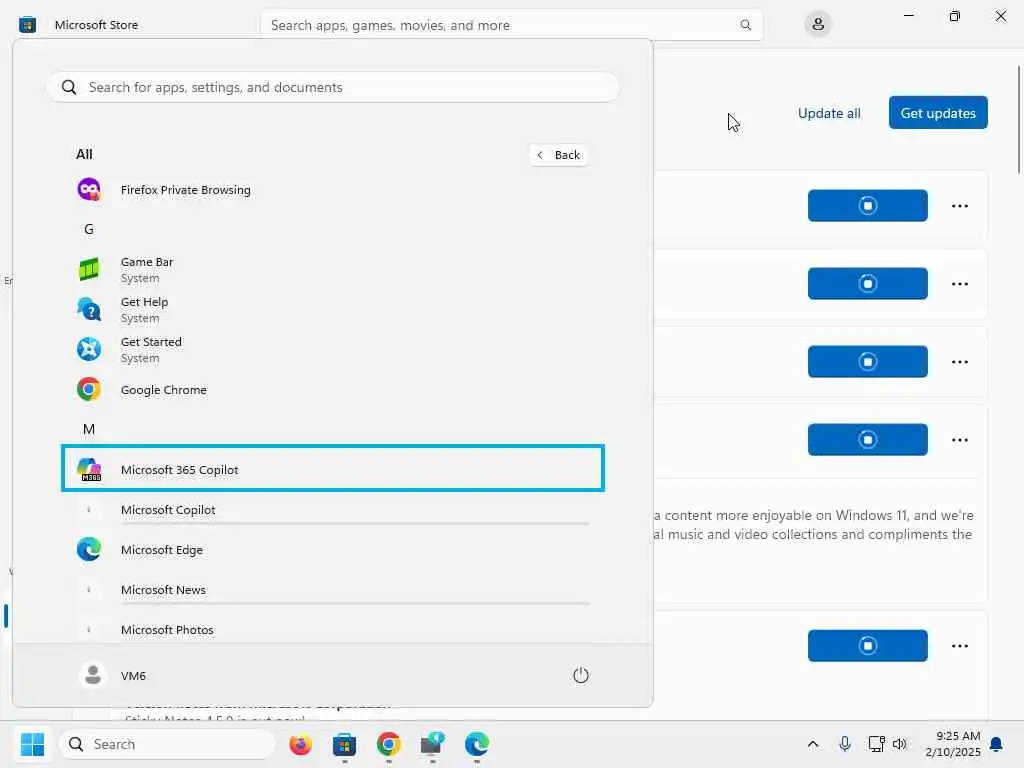The image size is (1024, 768).
Task: Open Microsoft Store profile account icon
Action: (818, 25)
